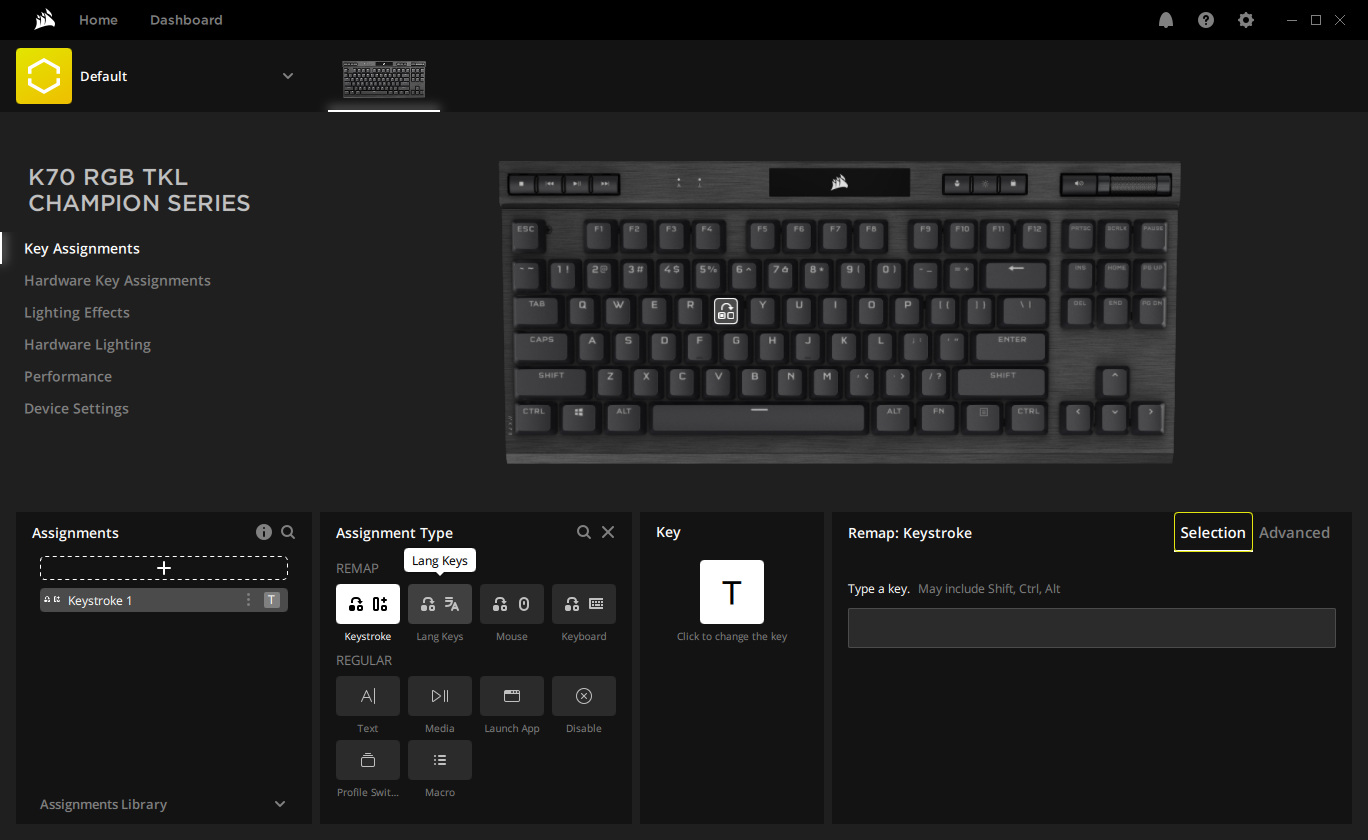Search assignment types
Screen dimensions: 1368x840
[584, 532]
